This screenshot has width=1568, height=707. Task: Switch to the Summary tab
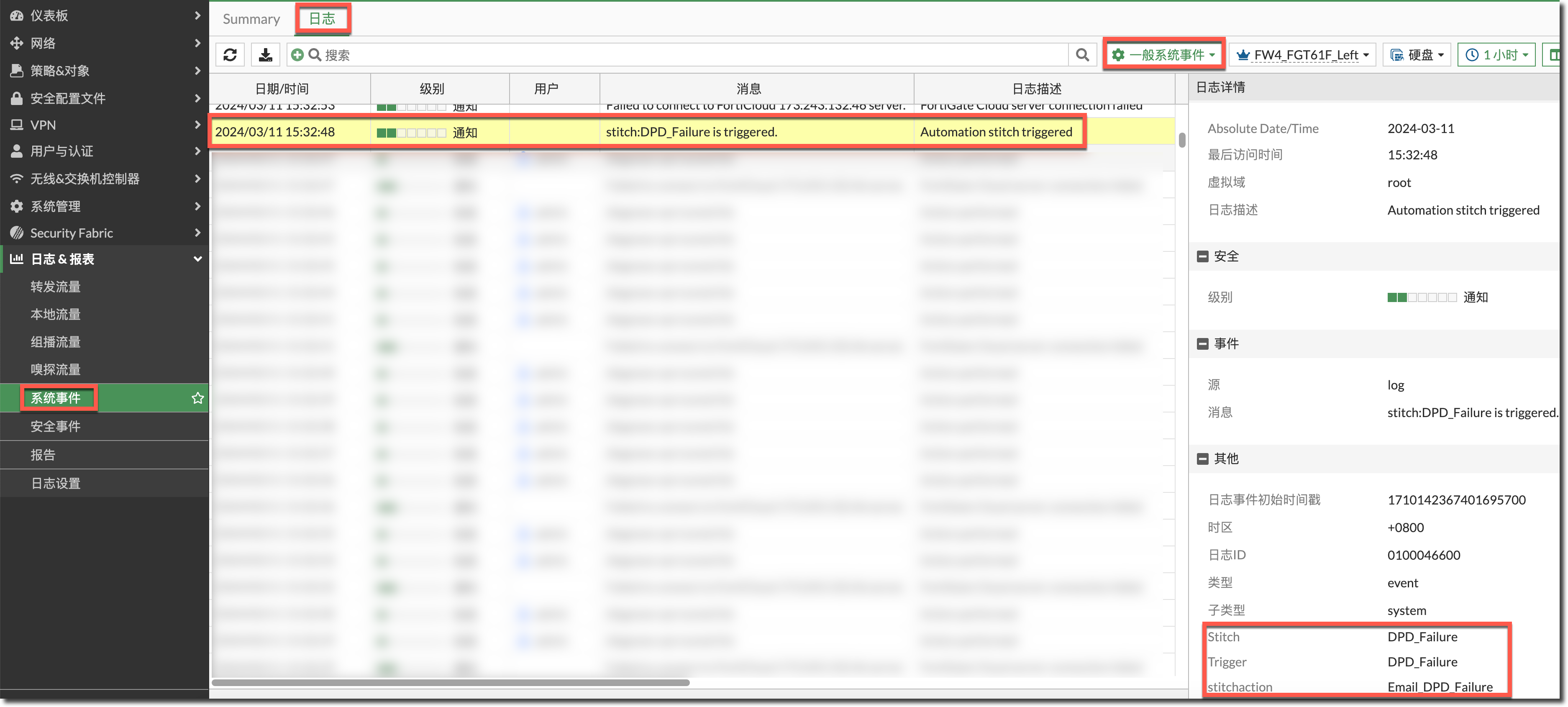251,19
